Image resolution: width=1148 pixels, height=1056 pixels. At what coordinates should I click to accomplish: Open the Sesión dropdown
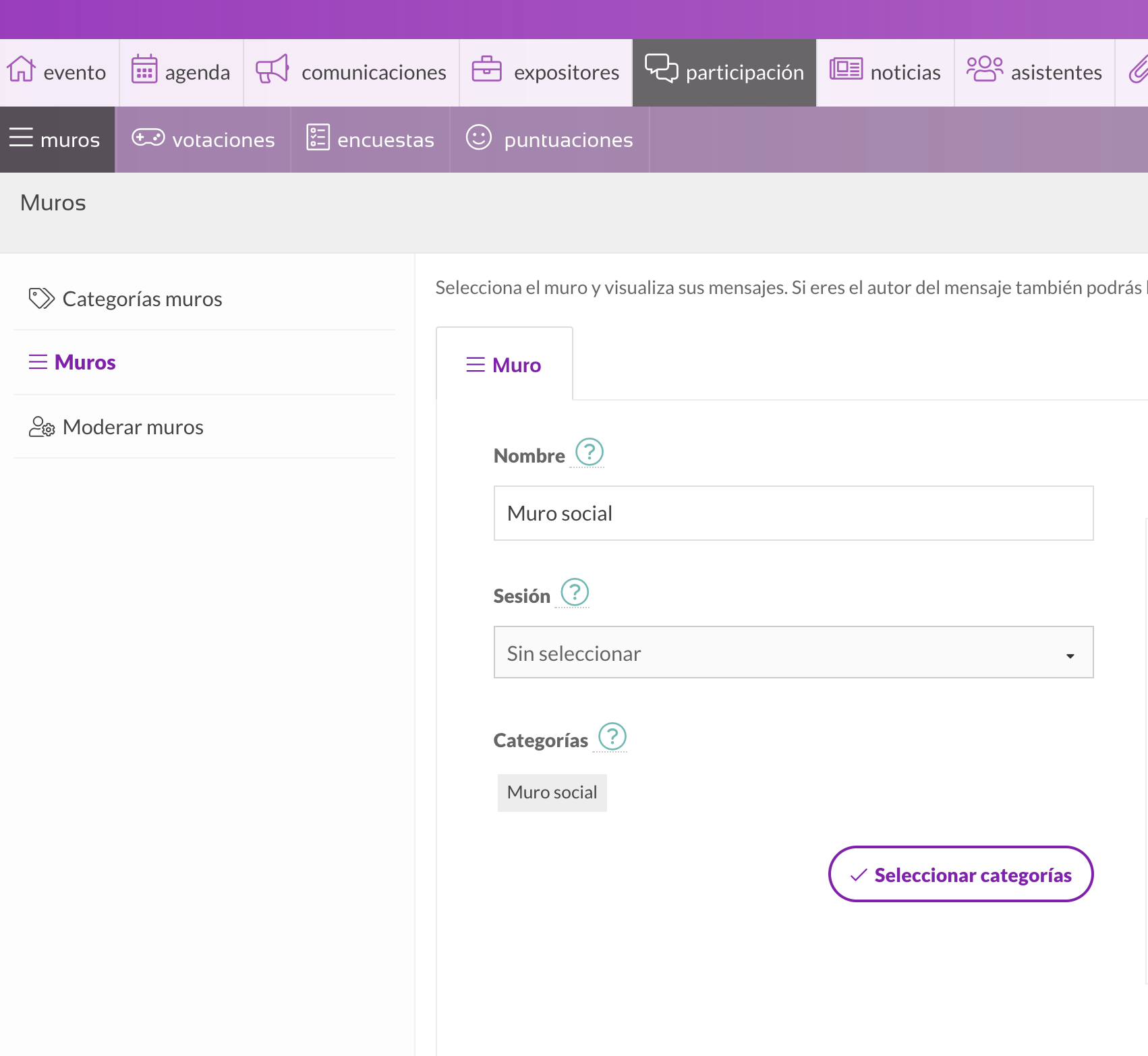click(x=793, y=652)
